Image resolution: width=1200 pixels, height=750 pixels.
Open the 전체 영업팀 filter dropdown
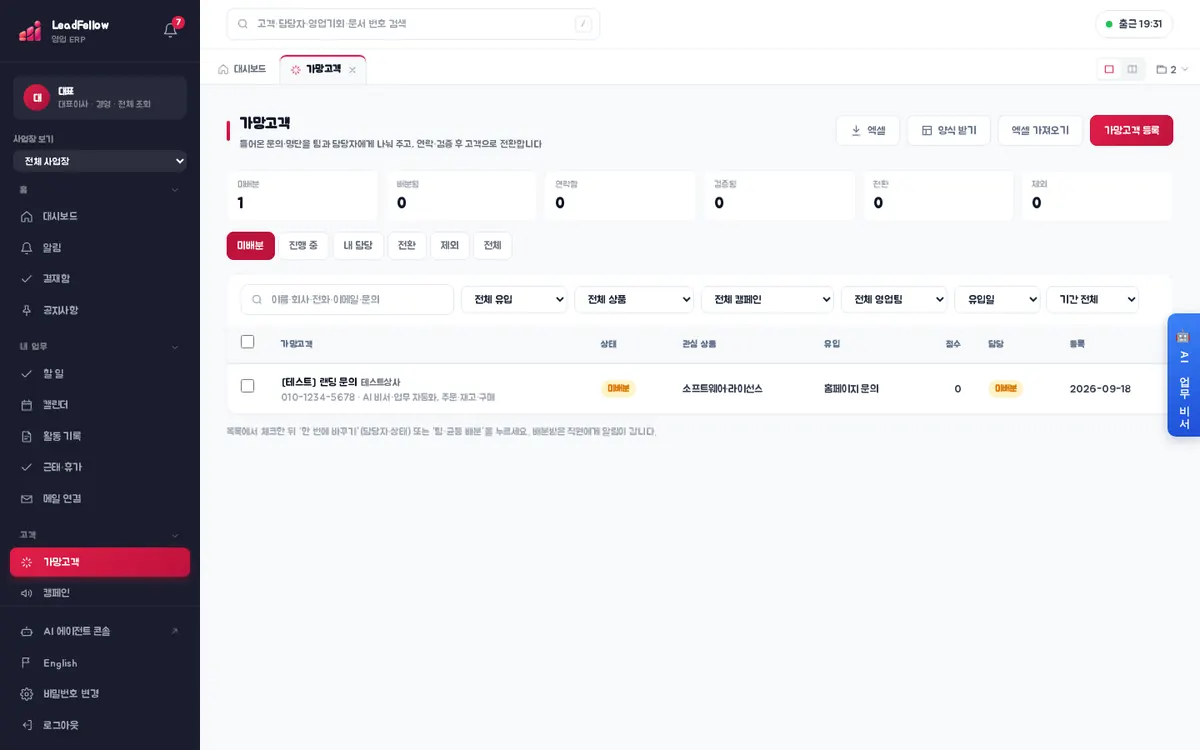[894, 299]
